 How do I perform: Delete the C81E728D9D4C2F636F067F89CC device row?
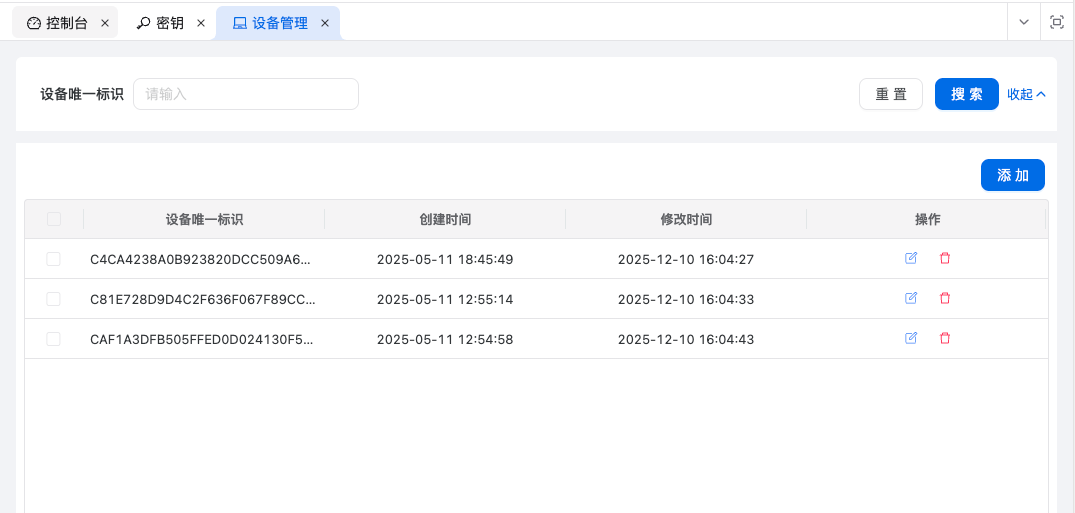(945, 298)
